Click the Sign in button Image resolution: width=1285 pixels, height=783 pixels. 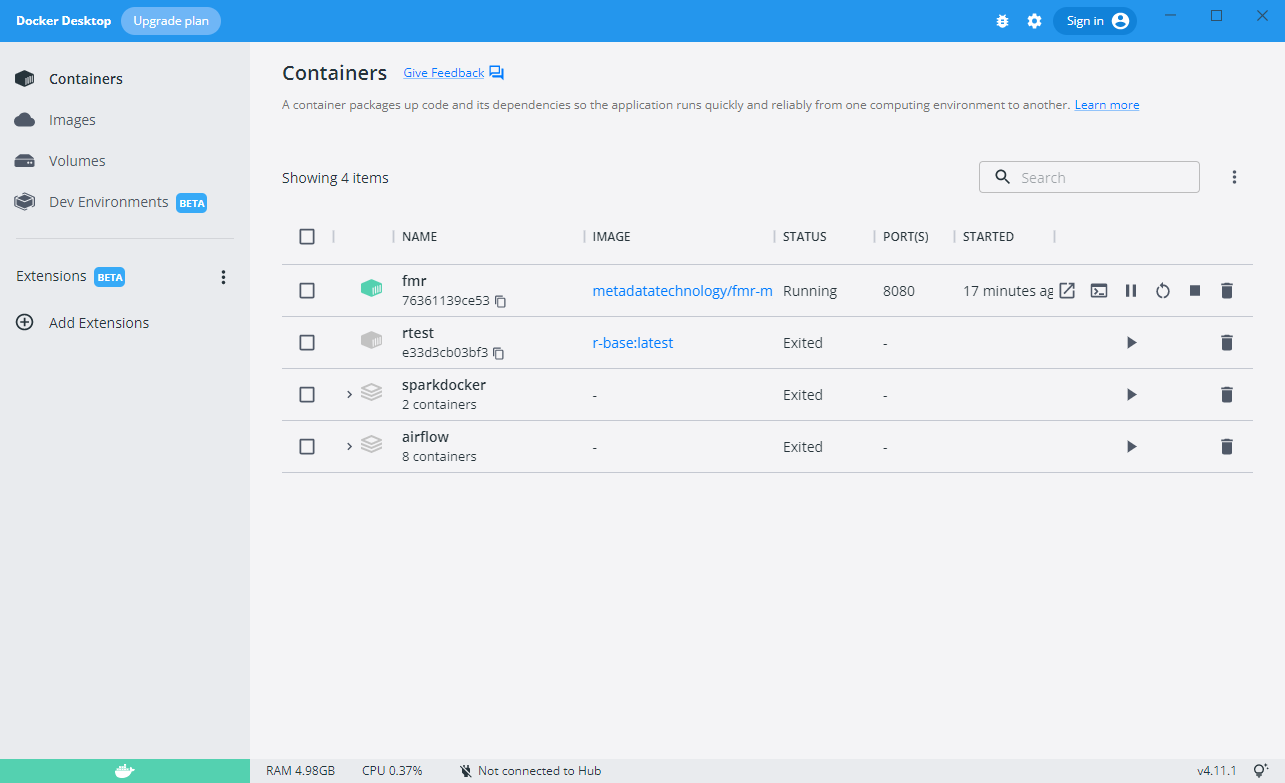[x=1095, y=21]
